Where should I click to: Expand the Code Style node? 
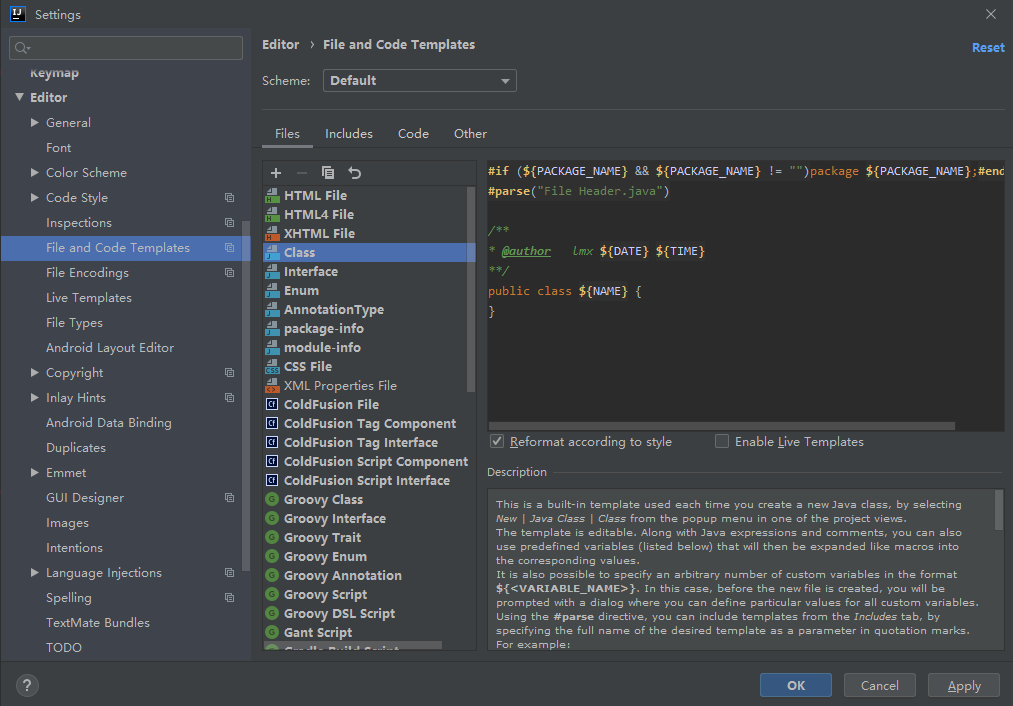pyautogui.click(x=35, y=198)
